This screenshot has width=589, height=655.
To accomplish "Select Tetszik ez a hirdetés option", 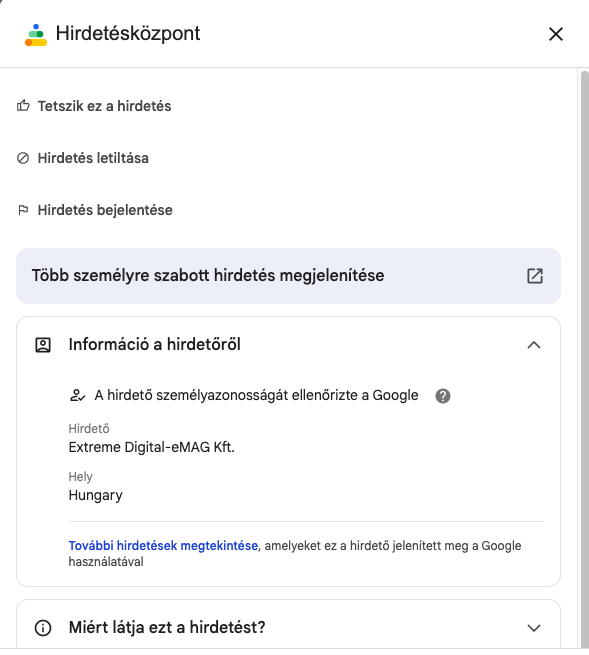I will [x=104, y=106].
